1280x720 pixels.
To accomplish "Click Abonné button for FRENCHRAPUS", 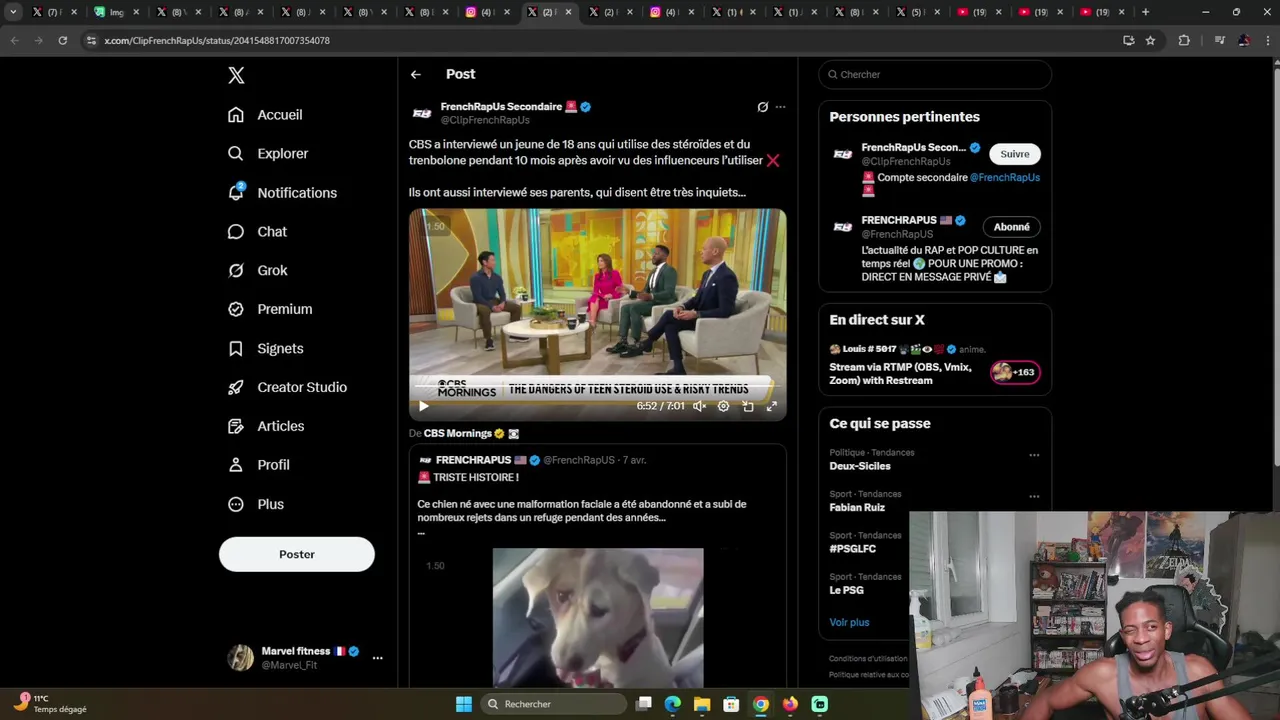I will 1012,227.
